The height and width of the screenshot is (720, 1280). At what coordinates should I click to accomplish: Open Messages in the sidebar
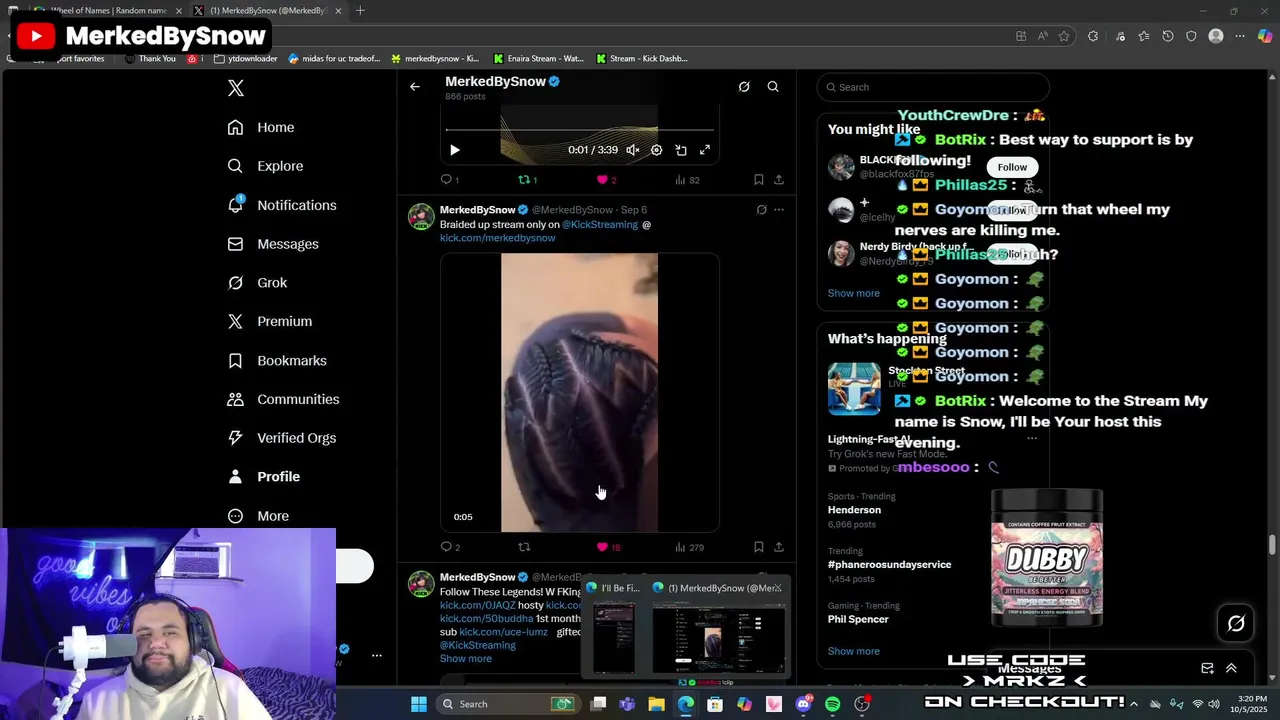tap(273, 244)
